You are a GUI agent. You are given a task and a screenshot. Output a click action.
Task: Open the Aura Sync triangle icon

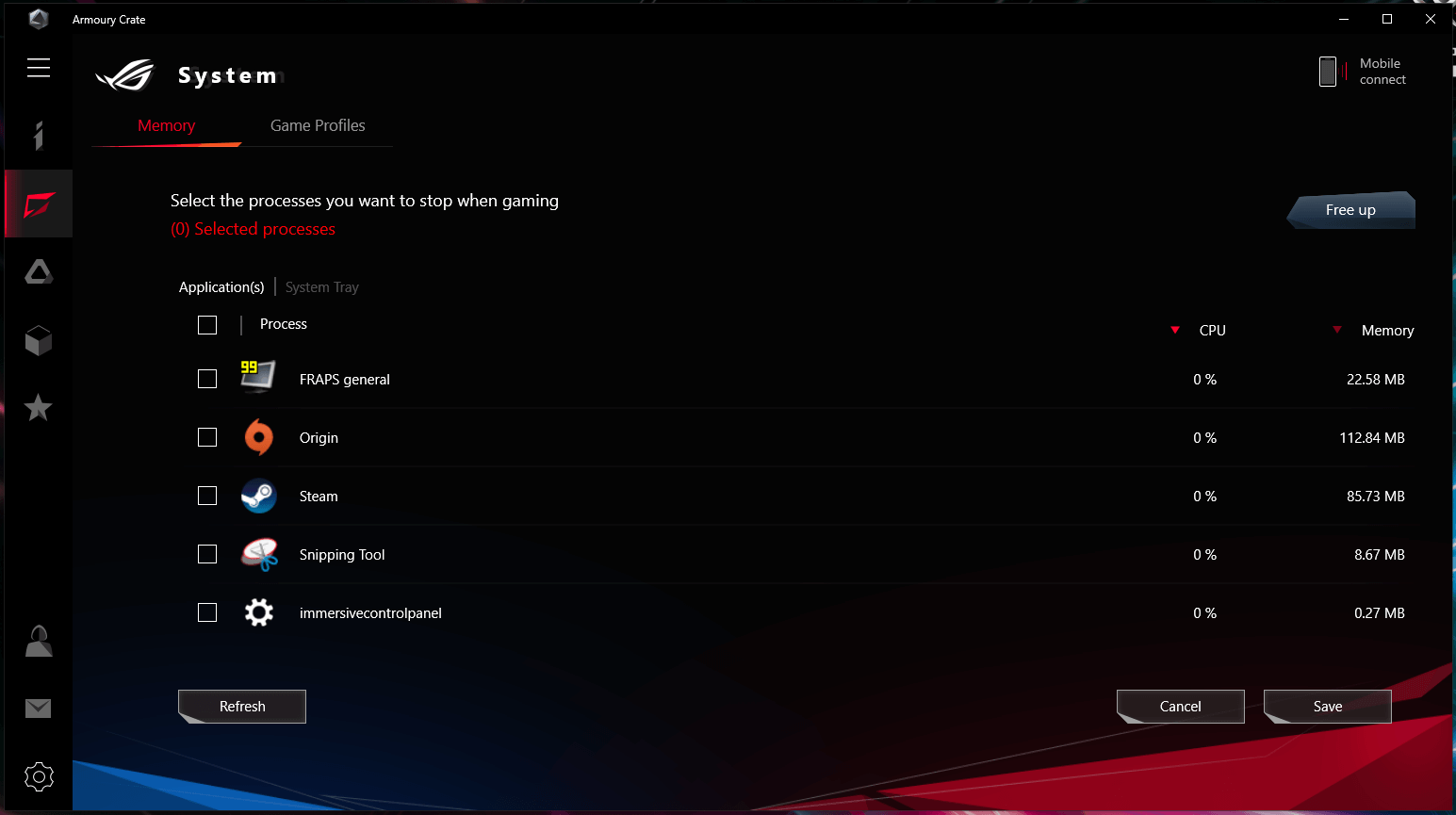[x=39, y=272]
